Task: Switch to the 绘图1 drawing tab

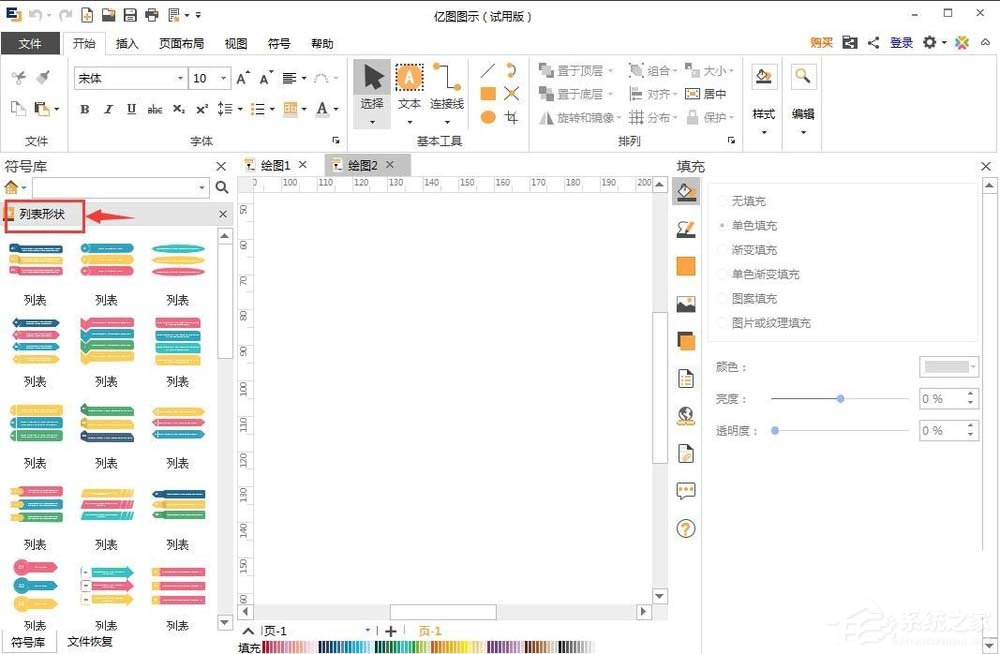Action: pyautogui.click(x=274, y=164)
